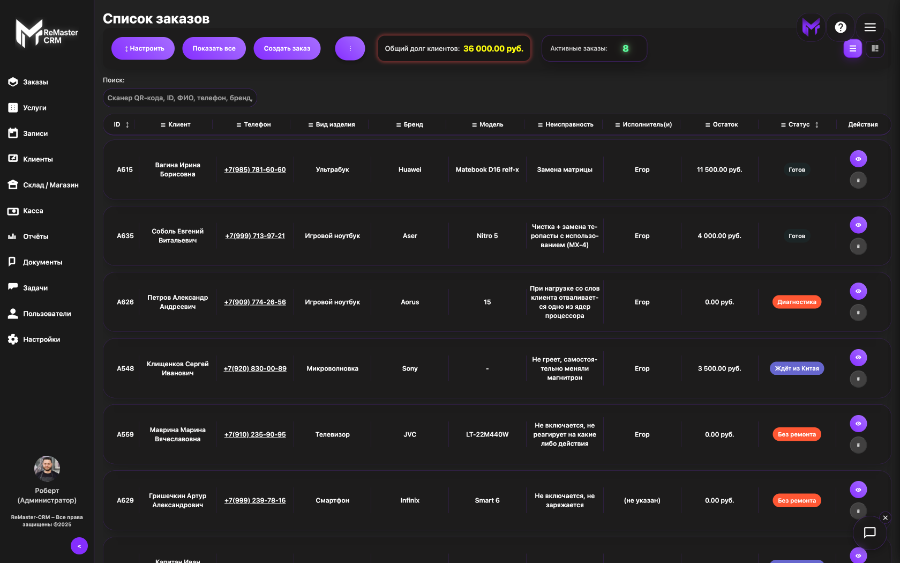Open the chat widget icon
Screen dimensions: 900x563
click(869, 532)
